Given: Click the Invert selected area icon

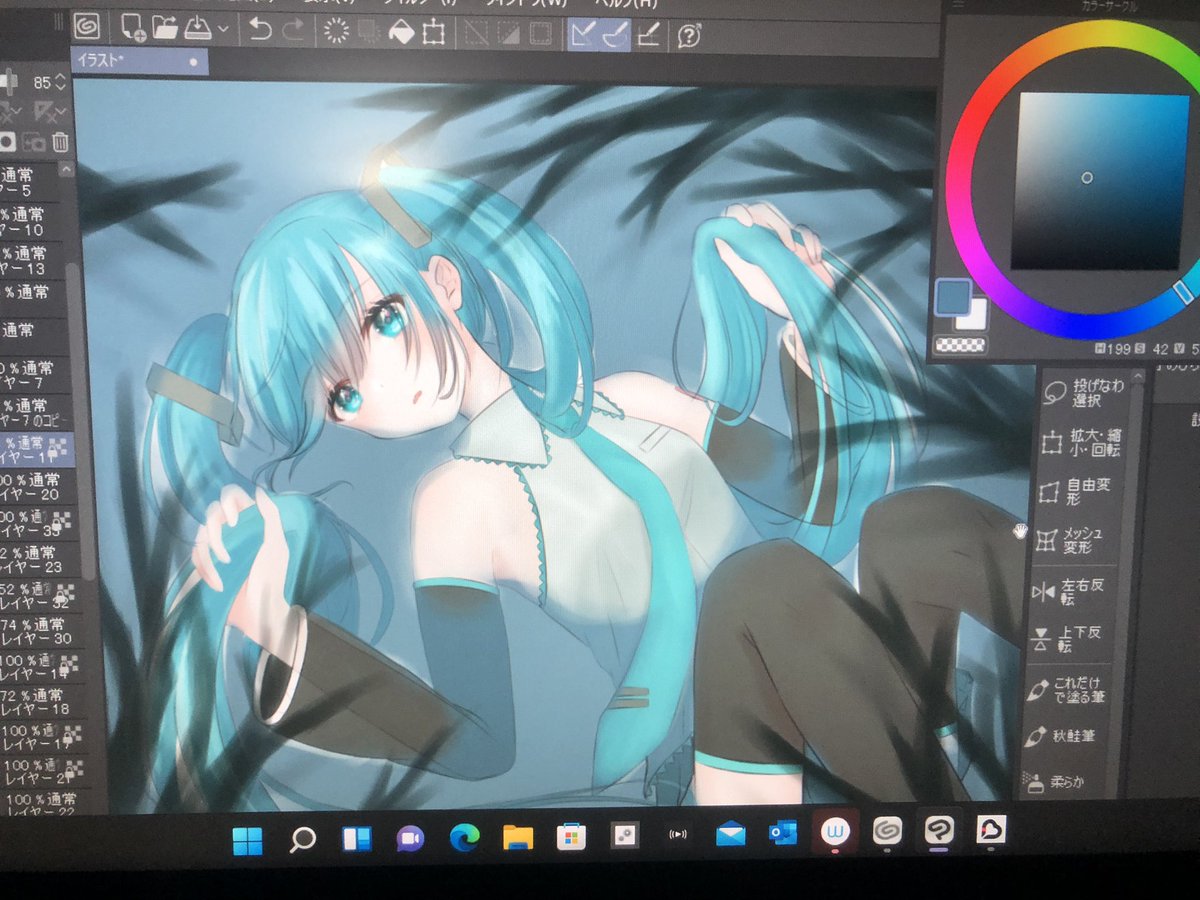Looking at the screenshot, I should (x=508, y=34).
